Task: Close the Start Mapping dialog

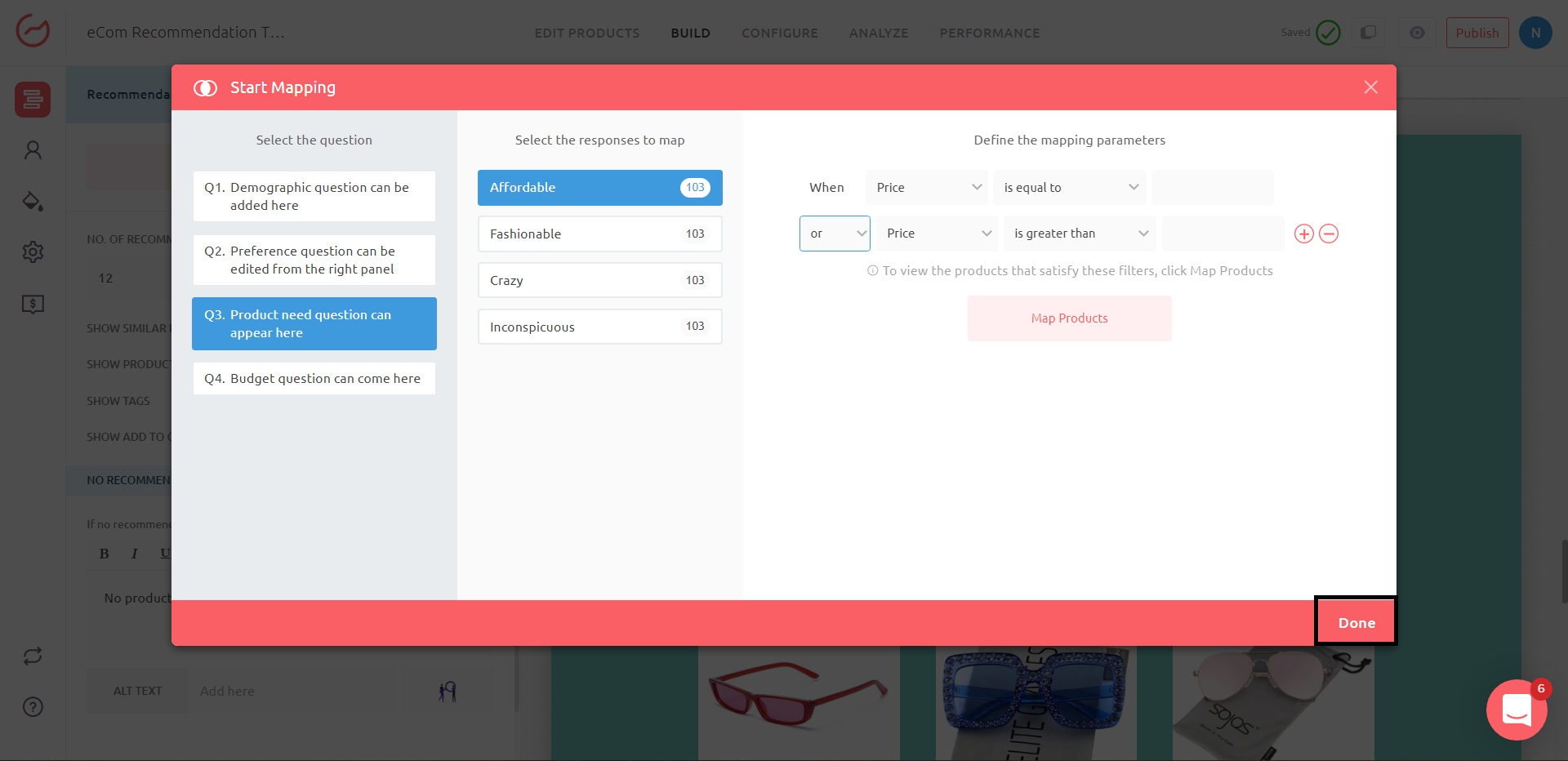Action: [x=1370, y=87]
